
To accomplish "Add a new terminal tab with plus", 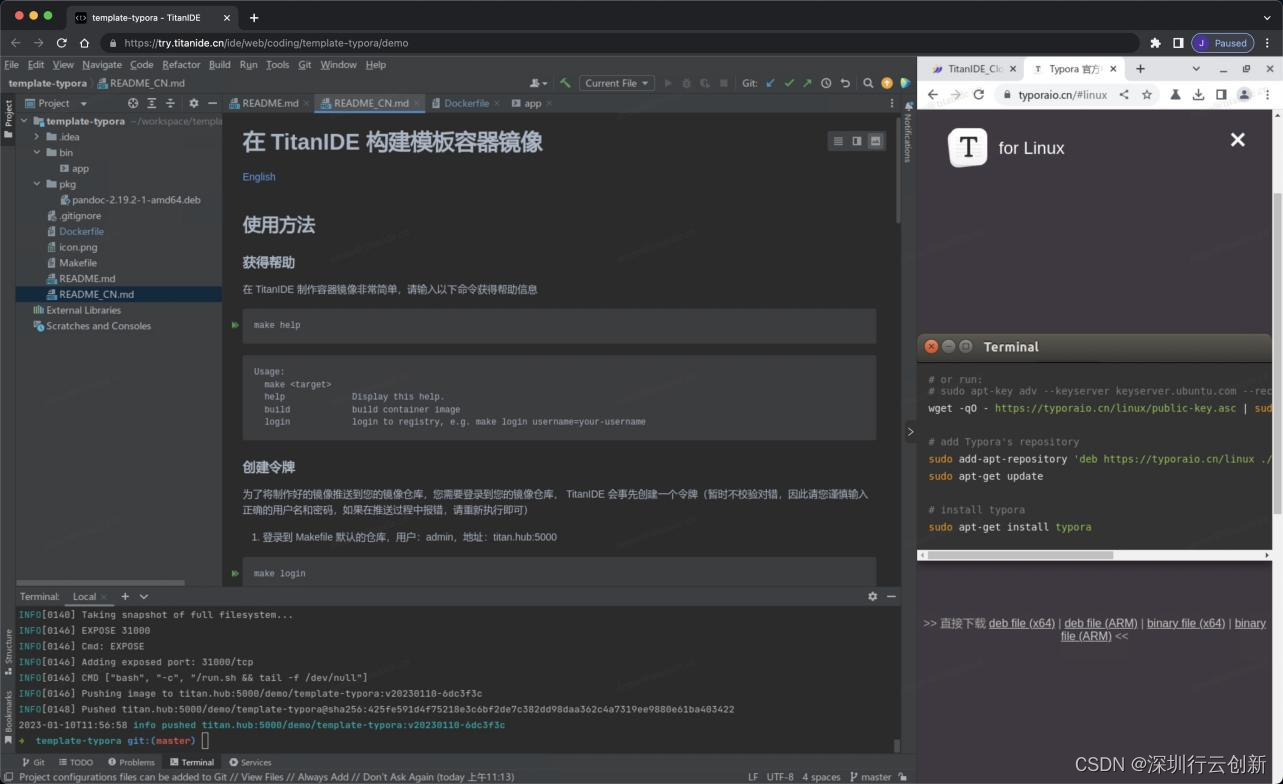I will [x=125, y=596].
